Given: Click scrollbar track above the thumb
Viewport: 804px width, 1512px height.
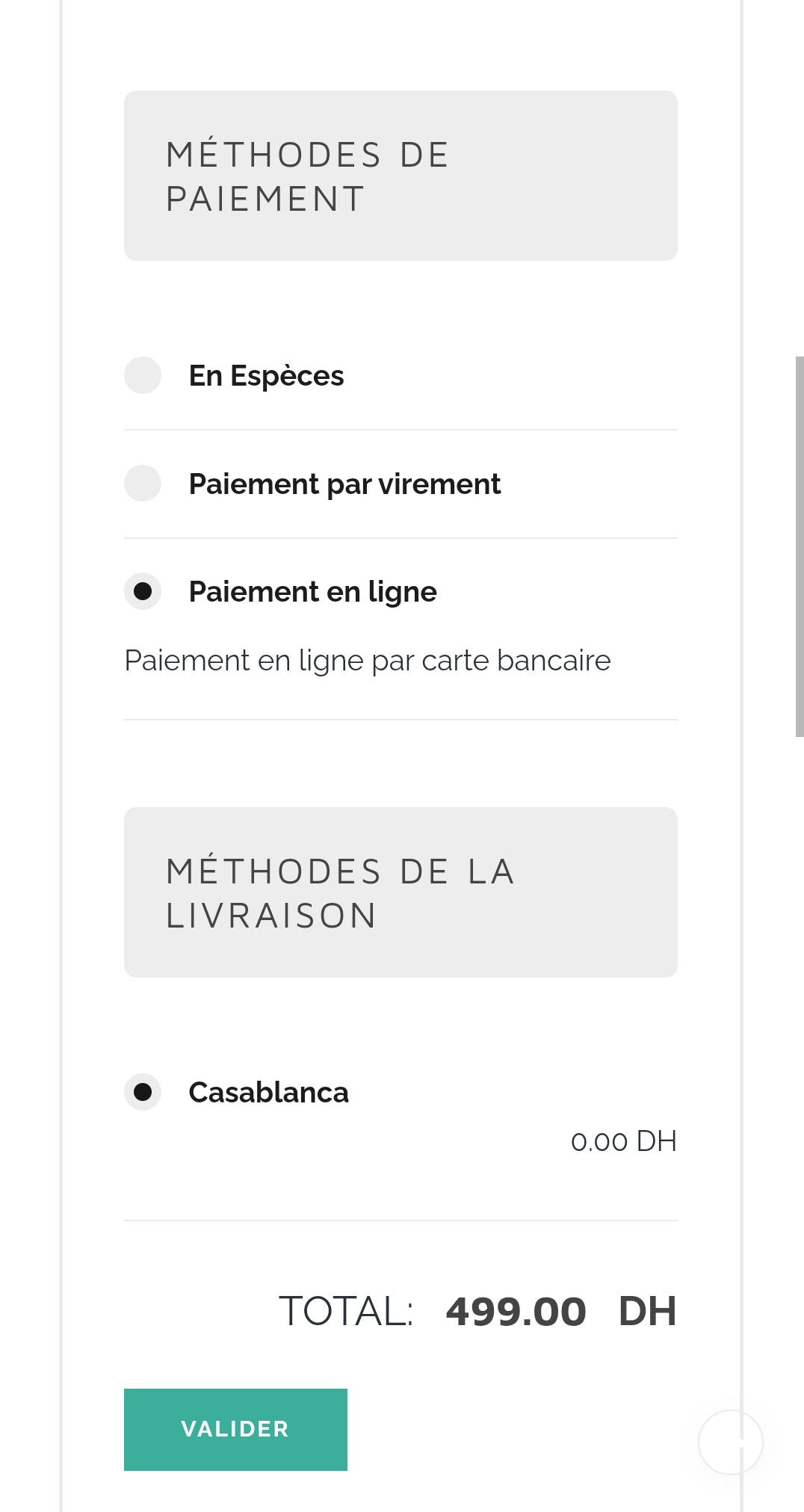Looking at the screenshot, I should click(800, 179).
